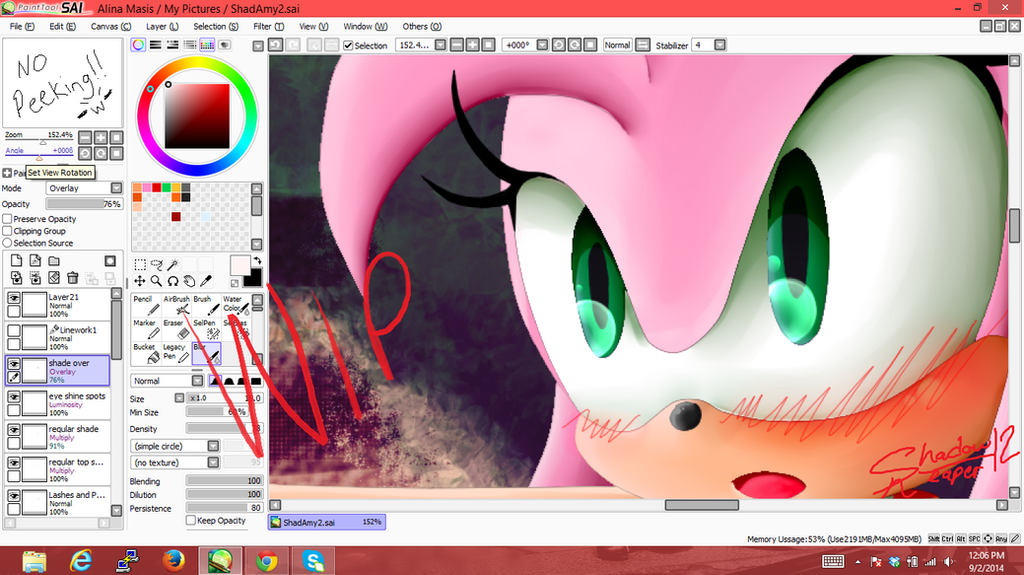1024x575 pixels.
Task: Open the Window menu
Action: [365, 26]
